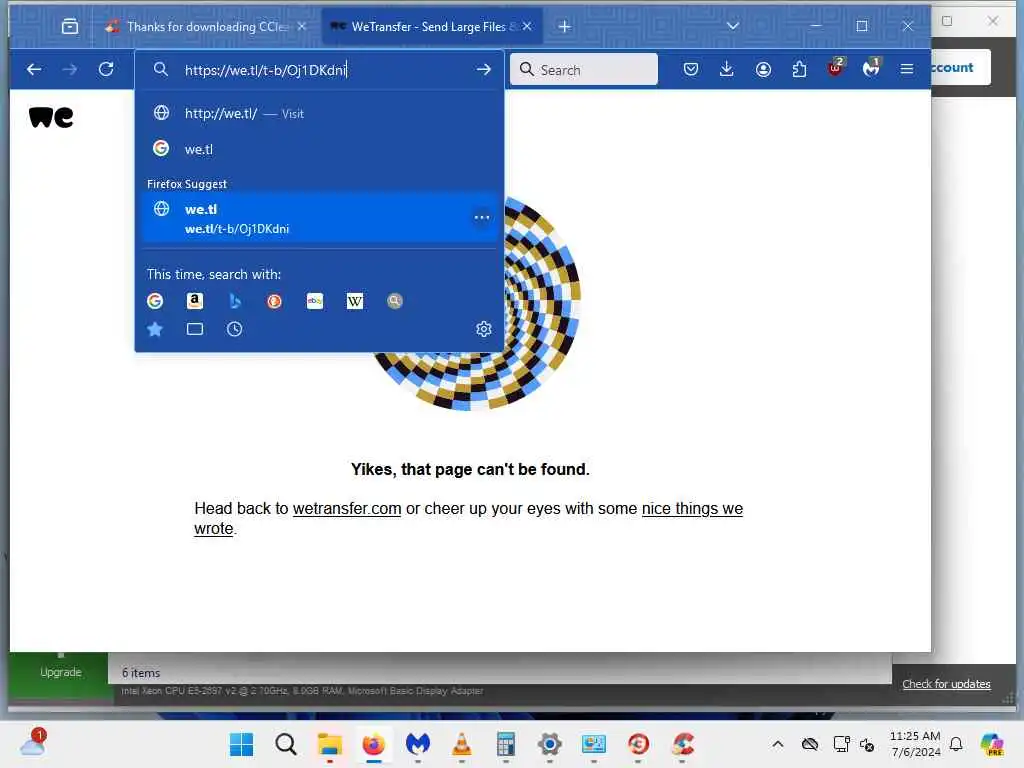Expand the system tray hidden icons chevron

tap(777, 744)
